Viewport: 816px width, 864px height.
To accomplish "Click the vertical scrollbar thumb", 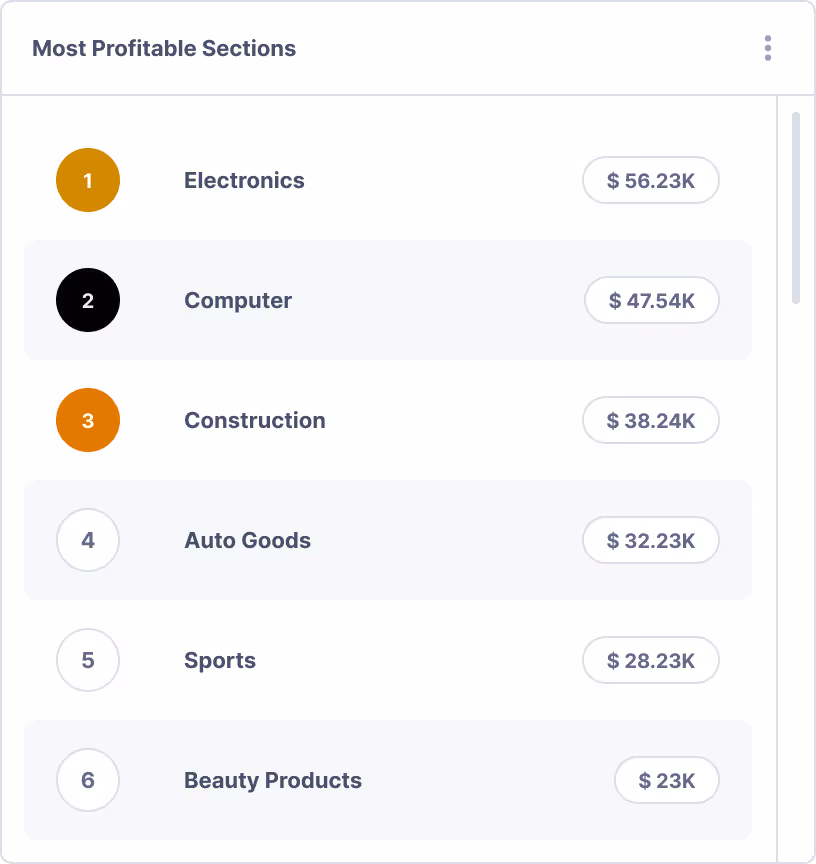I will click(796, 208).
